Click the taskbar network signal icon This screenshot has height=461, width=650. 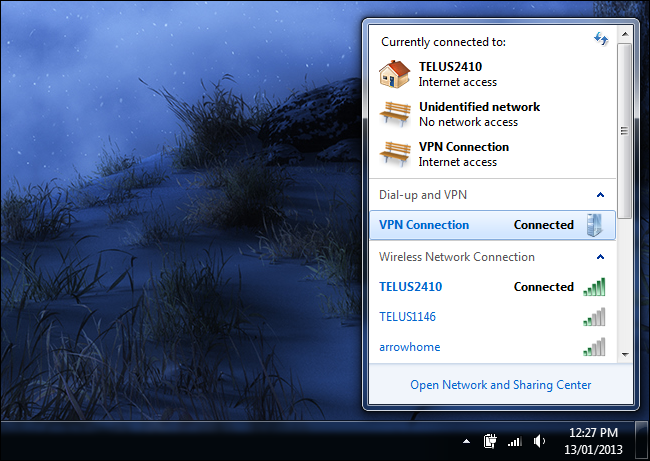coord(514,442)
